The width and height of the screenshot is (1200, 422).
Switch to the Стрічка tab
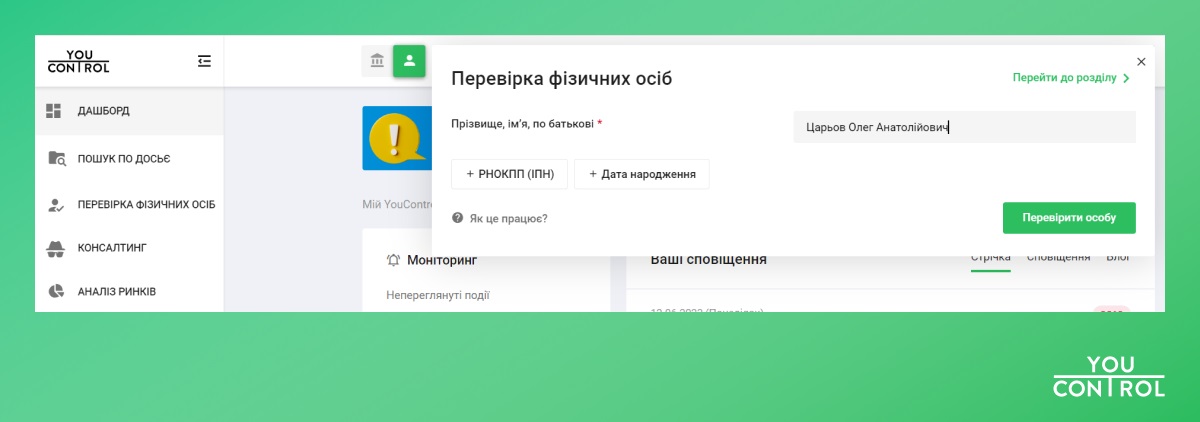(990, 259)
